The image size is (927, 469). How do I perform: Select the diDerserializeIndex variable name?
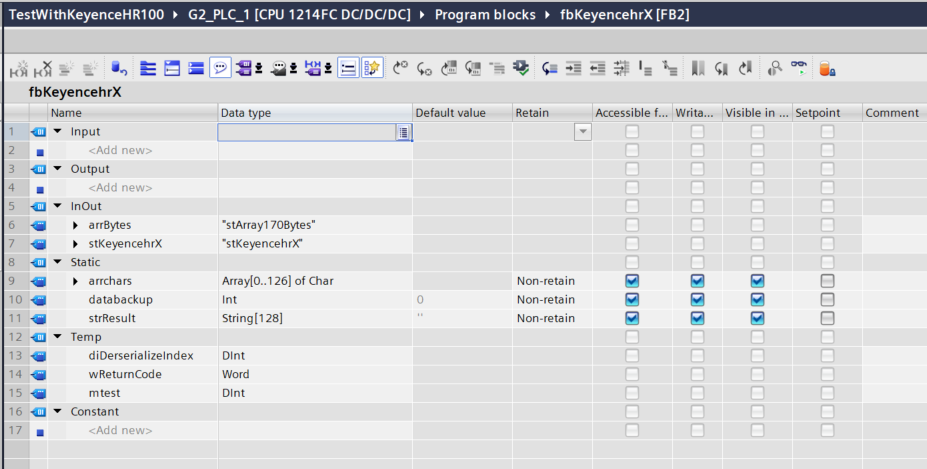pos(141,355)
